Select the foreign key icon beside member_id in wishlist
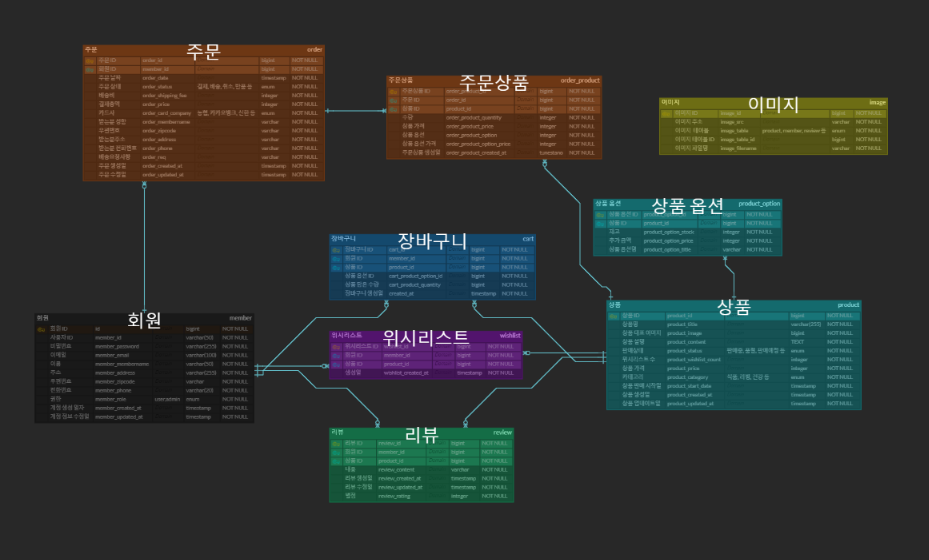Image resolution: width=929 pixels, height=560 pixels. (x=337, y=356)
